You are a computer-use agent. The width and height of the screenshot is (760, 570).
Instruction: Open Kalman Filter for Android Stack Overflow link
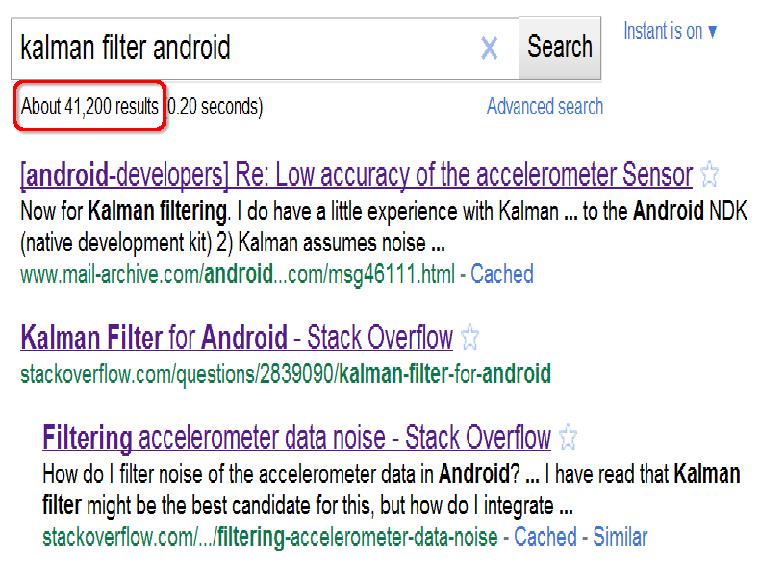[x=237, y=337]
